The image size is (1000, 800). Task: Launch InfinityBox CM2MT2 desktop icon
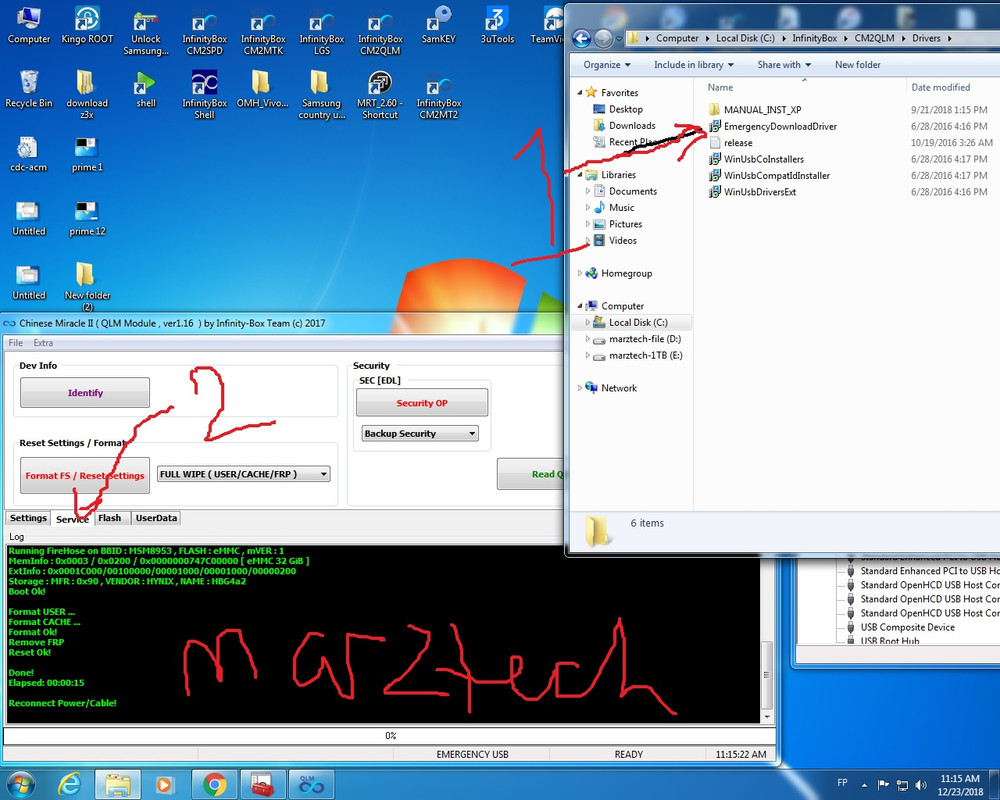[439, 94]
